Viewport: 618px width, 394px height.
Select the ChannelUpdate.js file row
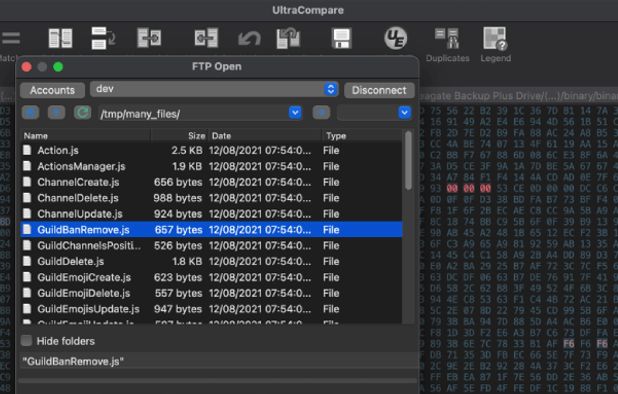coord(211,214)
